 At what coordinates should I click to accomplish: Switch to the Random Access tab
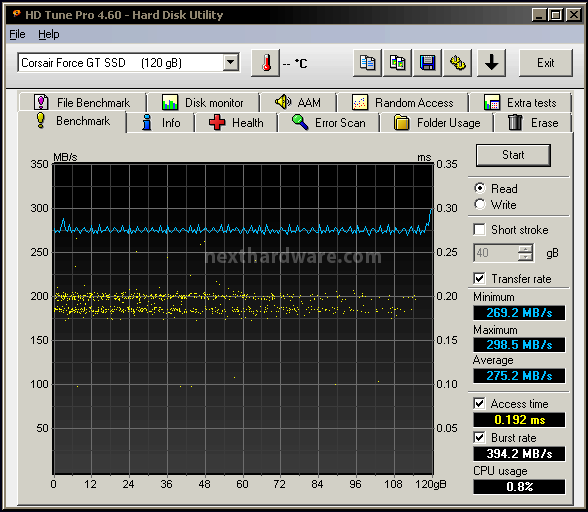pyautogui.click(x=403, y=102)
